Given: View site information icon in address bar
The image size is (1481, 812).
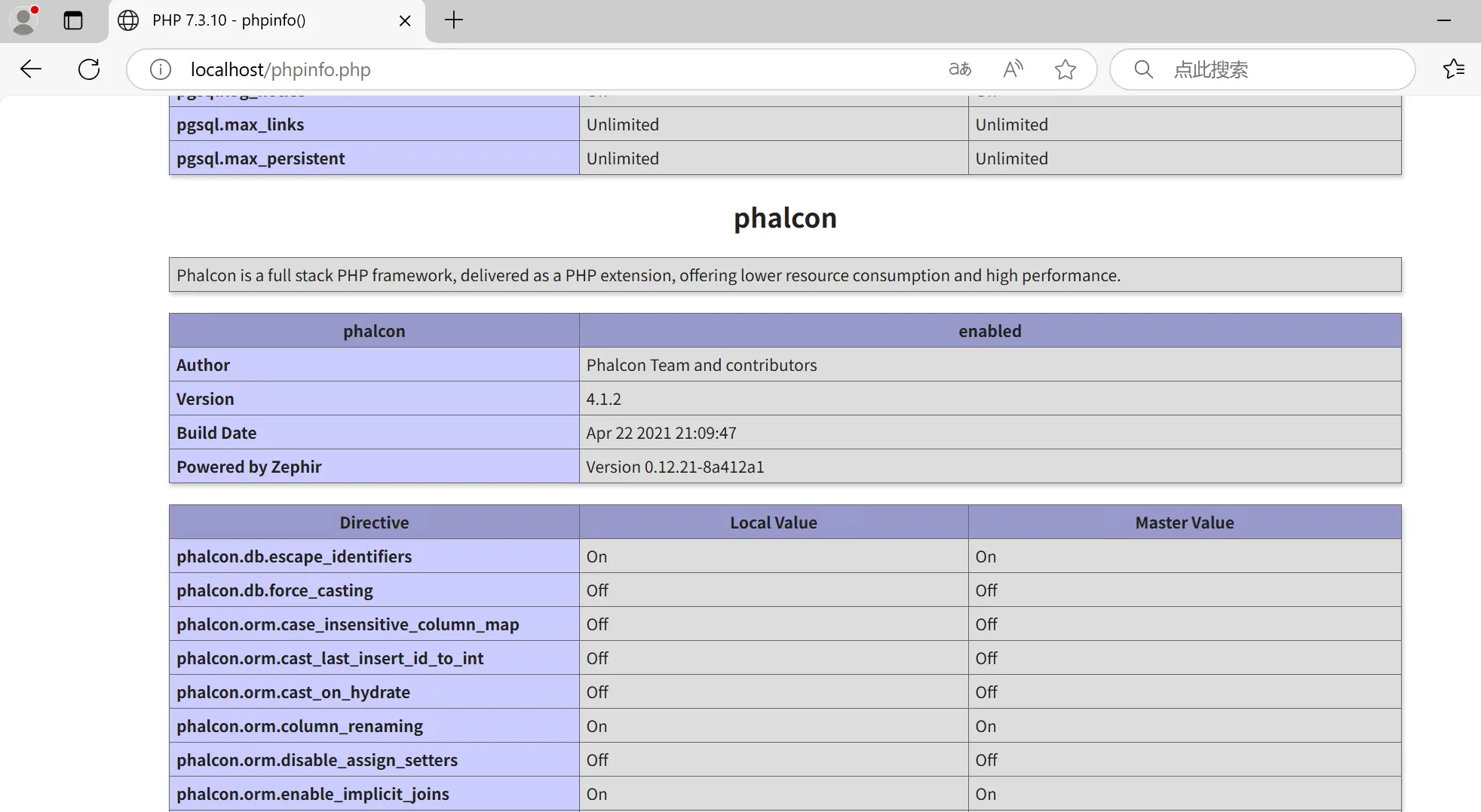Looking at the screenshot, I should (x=160, y=69).
